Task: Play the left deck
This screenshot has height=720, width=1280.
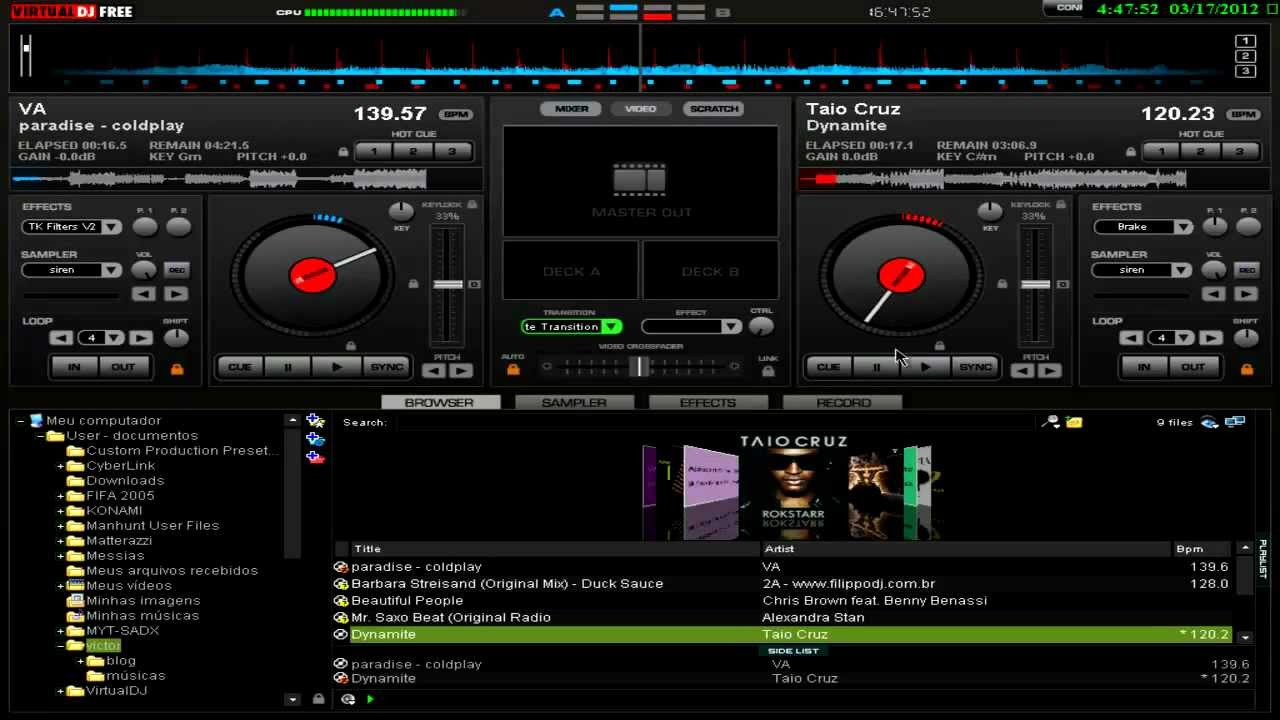Action: point(336,367)
